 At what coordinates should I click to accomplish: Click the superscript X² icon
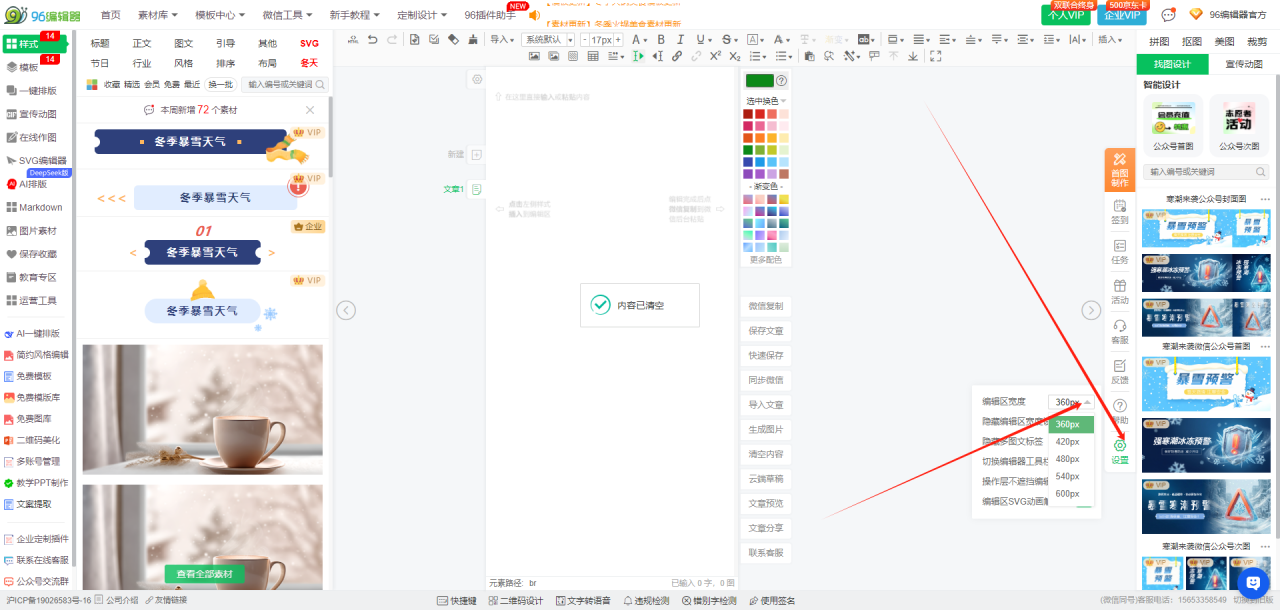pos(715,56)
